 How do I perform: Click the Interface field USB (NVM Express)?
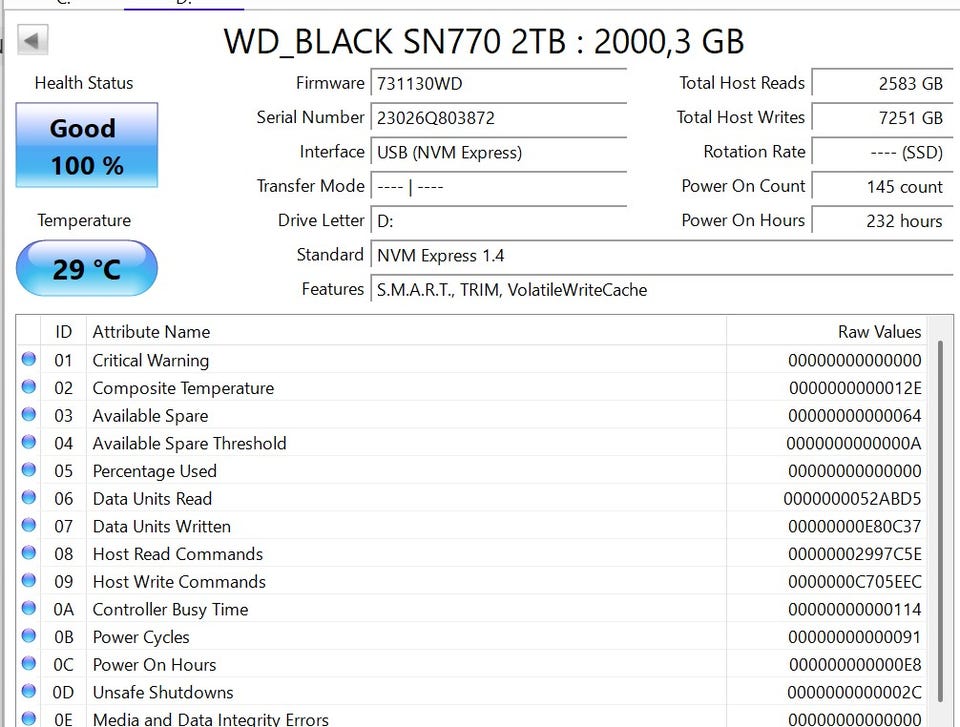point(498,152)
